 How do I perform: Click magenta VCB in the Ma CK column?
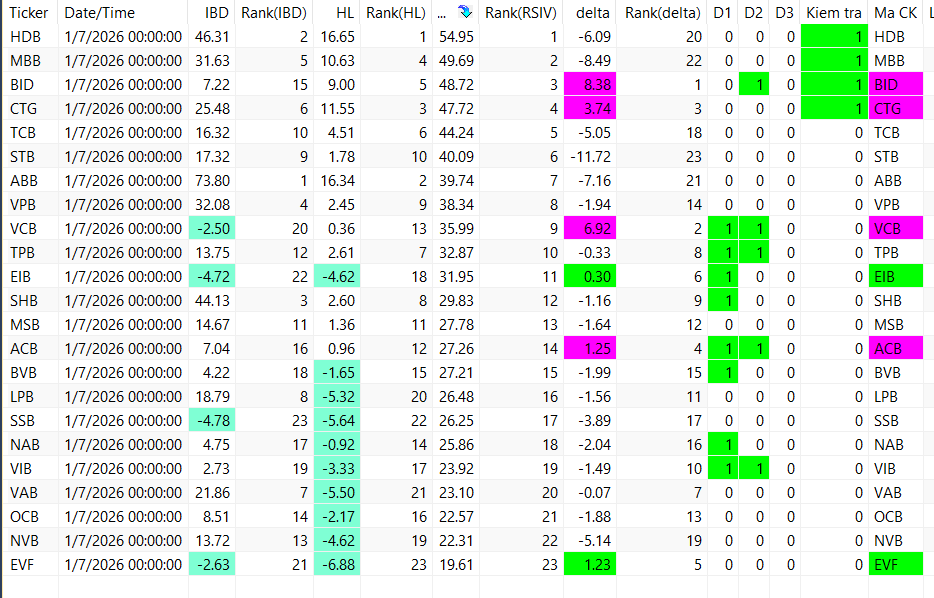click(896, 229)
